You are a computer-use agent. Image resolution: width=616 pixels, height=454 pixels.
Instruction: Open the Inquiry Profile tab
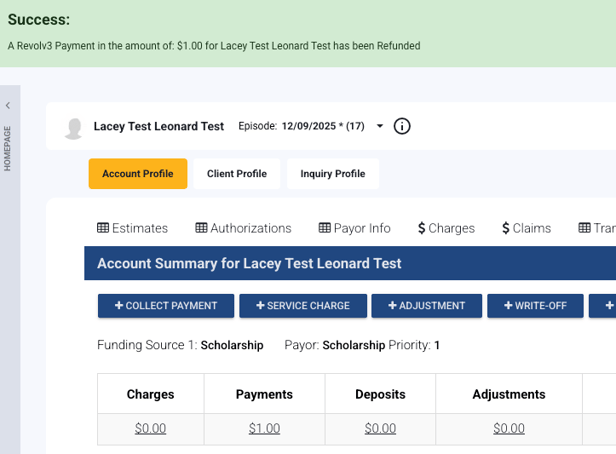pyautogui.click(x=333, y=174)
